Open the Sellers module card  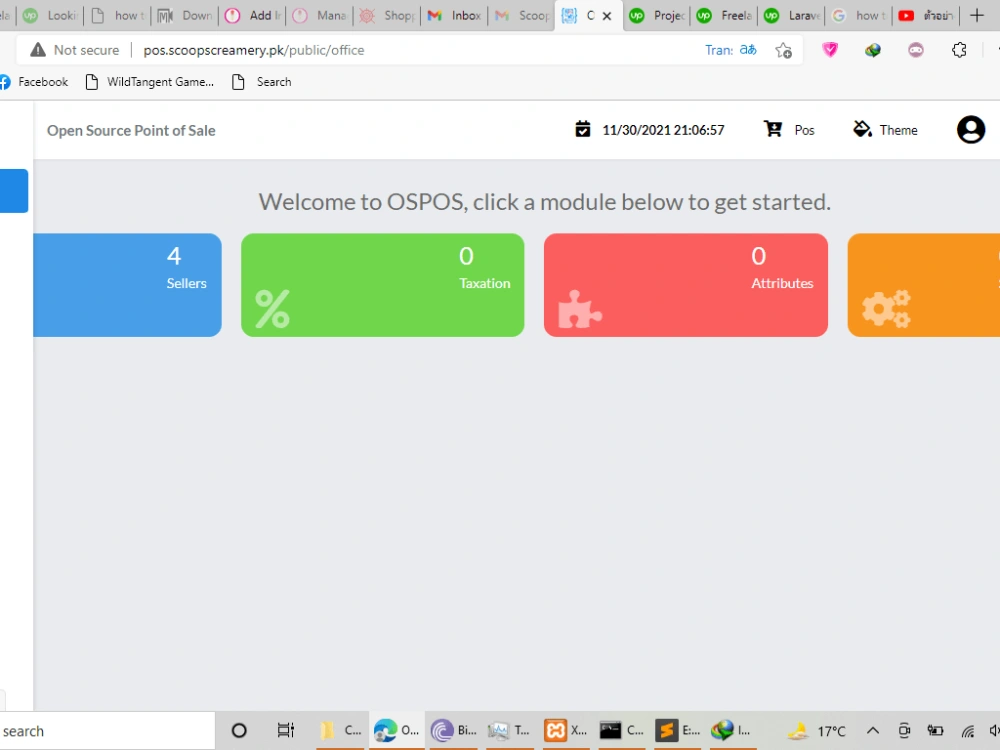(127, 284)
